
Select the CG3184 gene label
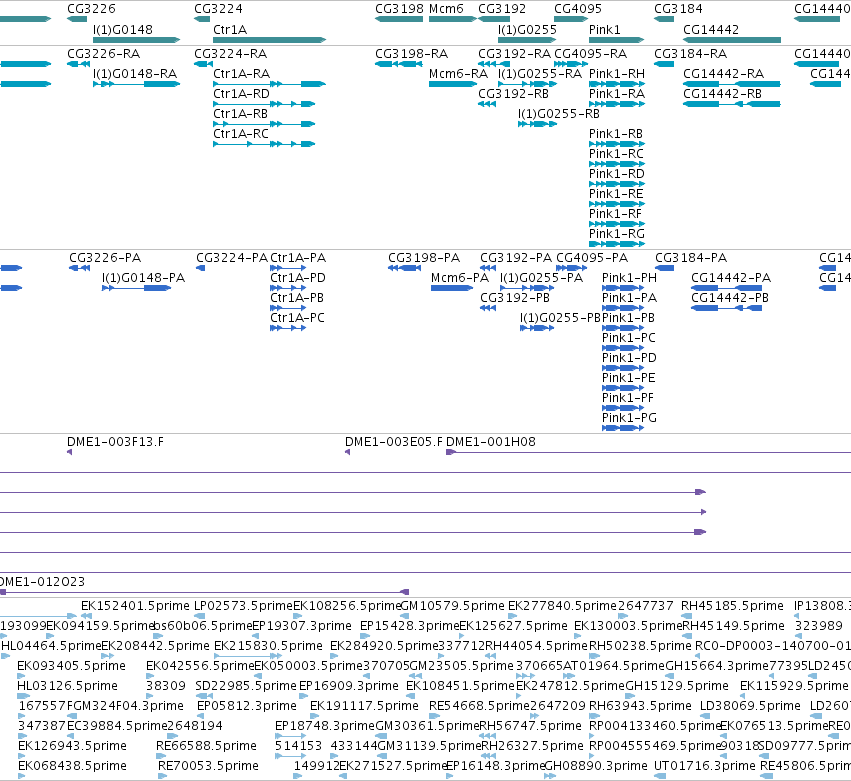coord(678,9)
